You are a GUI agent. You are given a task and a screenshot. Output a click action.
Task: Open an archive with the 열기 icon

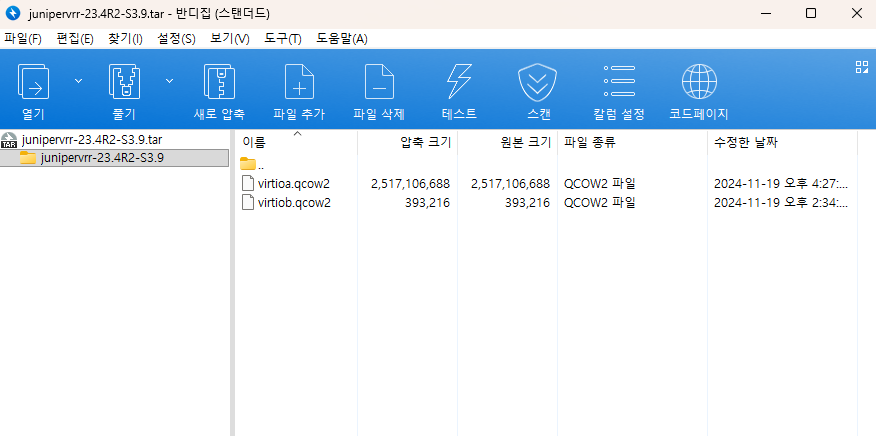click(33, 92)
